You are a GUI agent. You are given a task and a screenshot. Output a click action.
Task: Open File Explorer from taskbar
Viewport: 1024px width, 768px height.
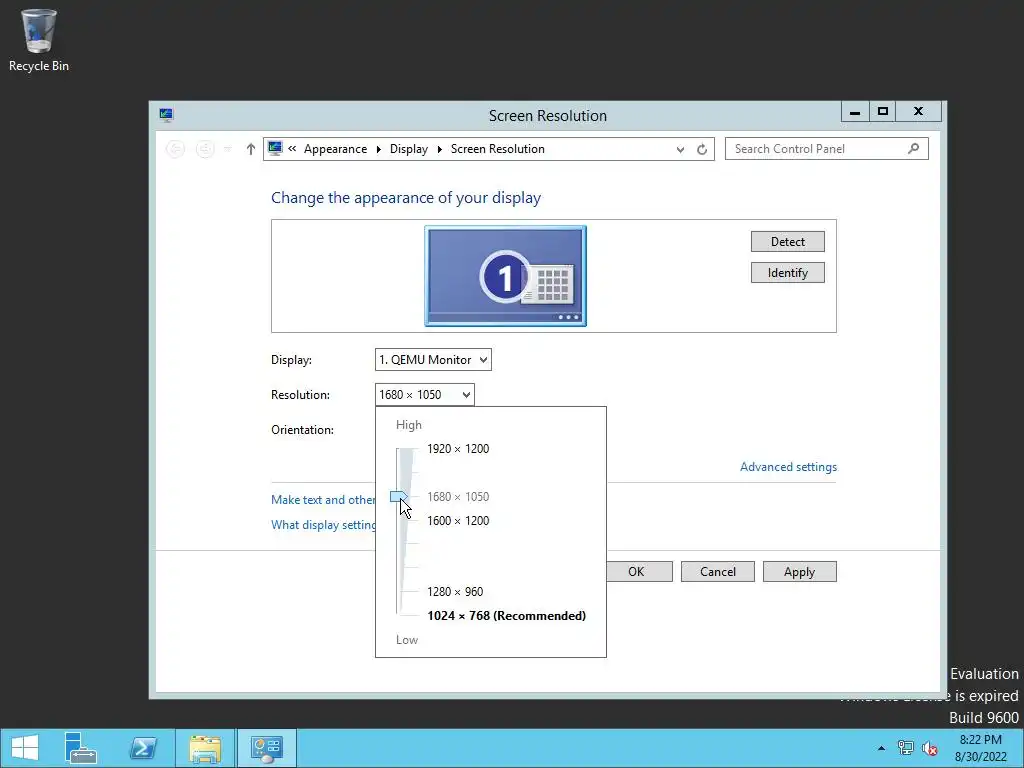point(205,748)
